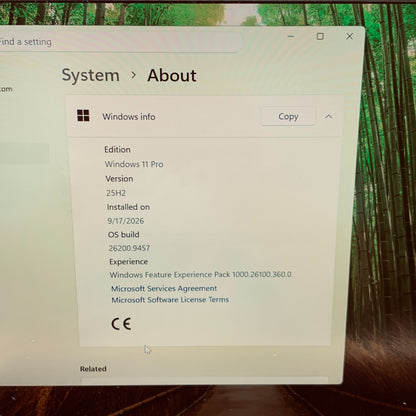The height and width of the screenshot is (416, 416).
Task: Minimize the Settings window
Action: (x=291, y=36)
